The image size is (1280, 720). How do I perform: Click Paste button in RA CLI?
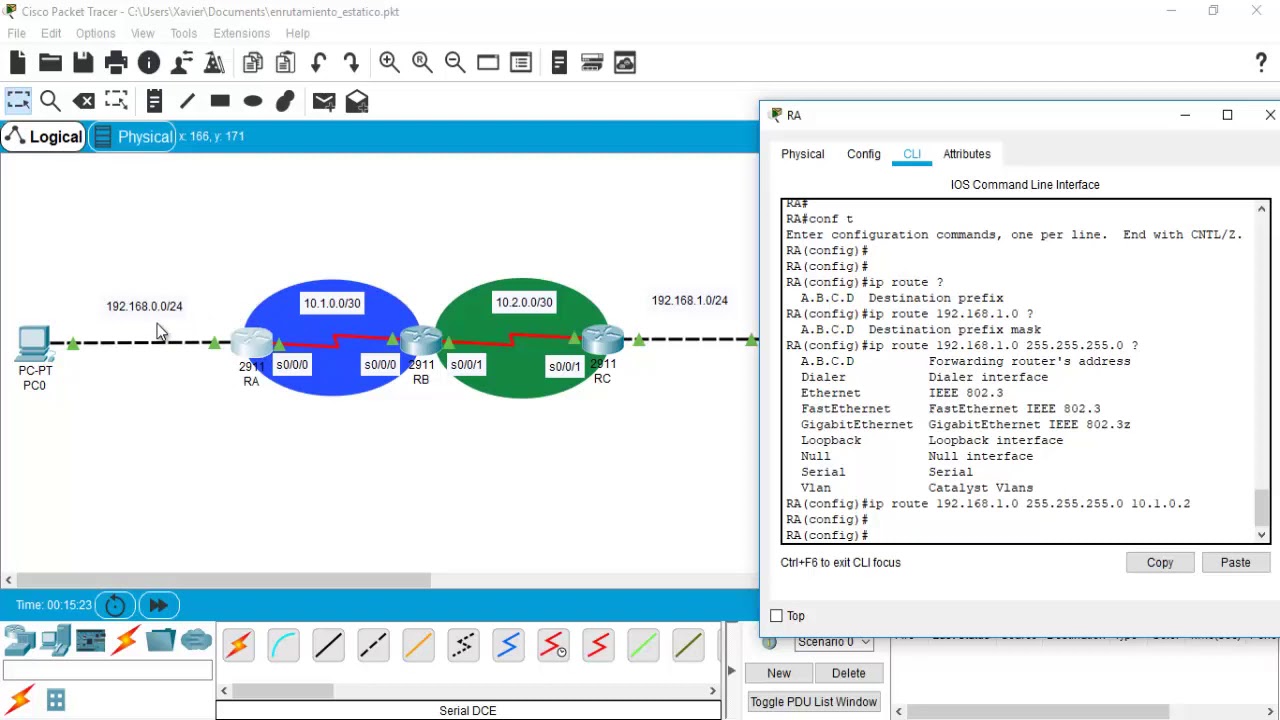click(x=1235, y=562)
